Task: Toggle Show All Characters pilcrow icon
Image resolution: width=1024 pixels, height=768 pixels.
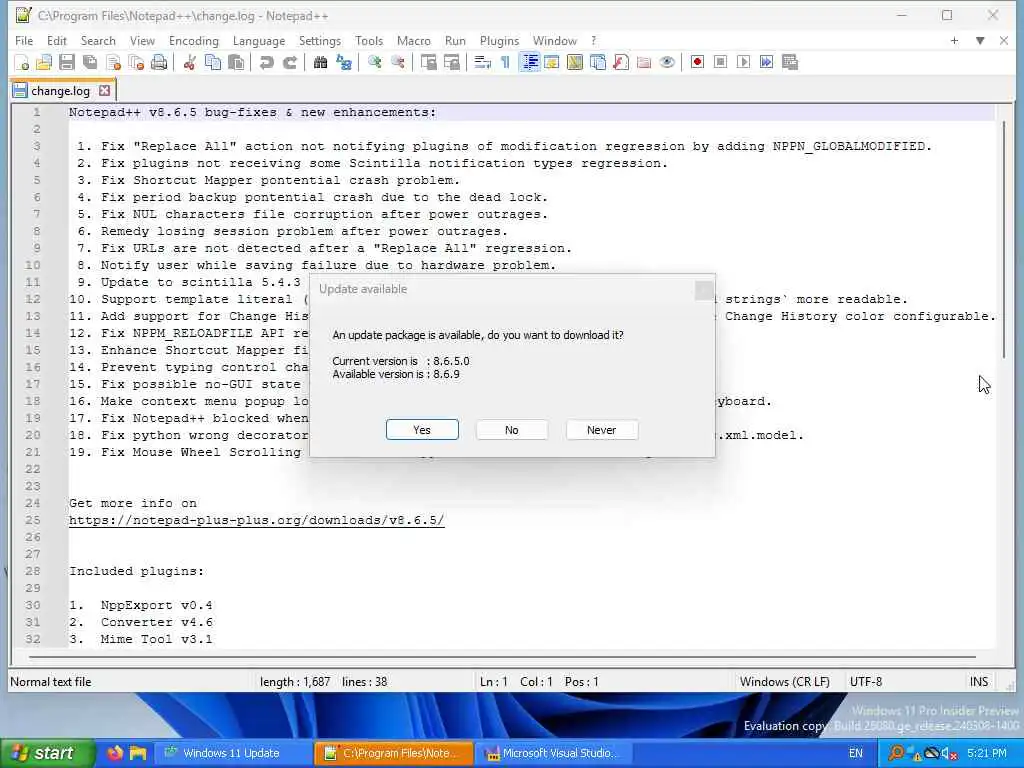Action: pyautogui.click(x=505, y=63)
